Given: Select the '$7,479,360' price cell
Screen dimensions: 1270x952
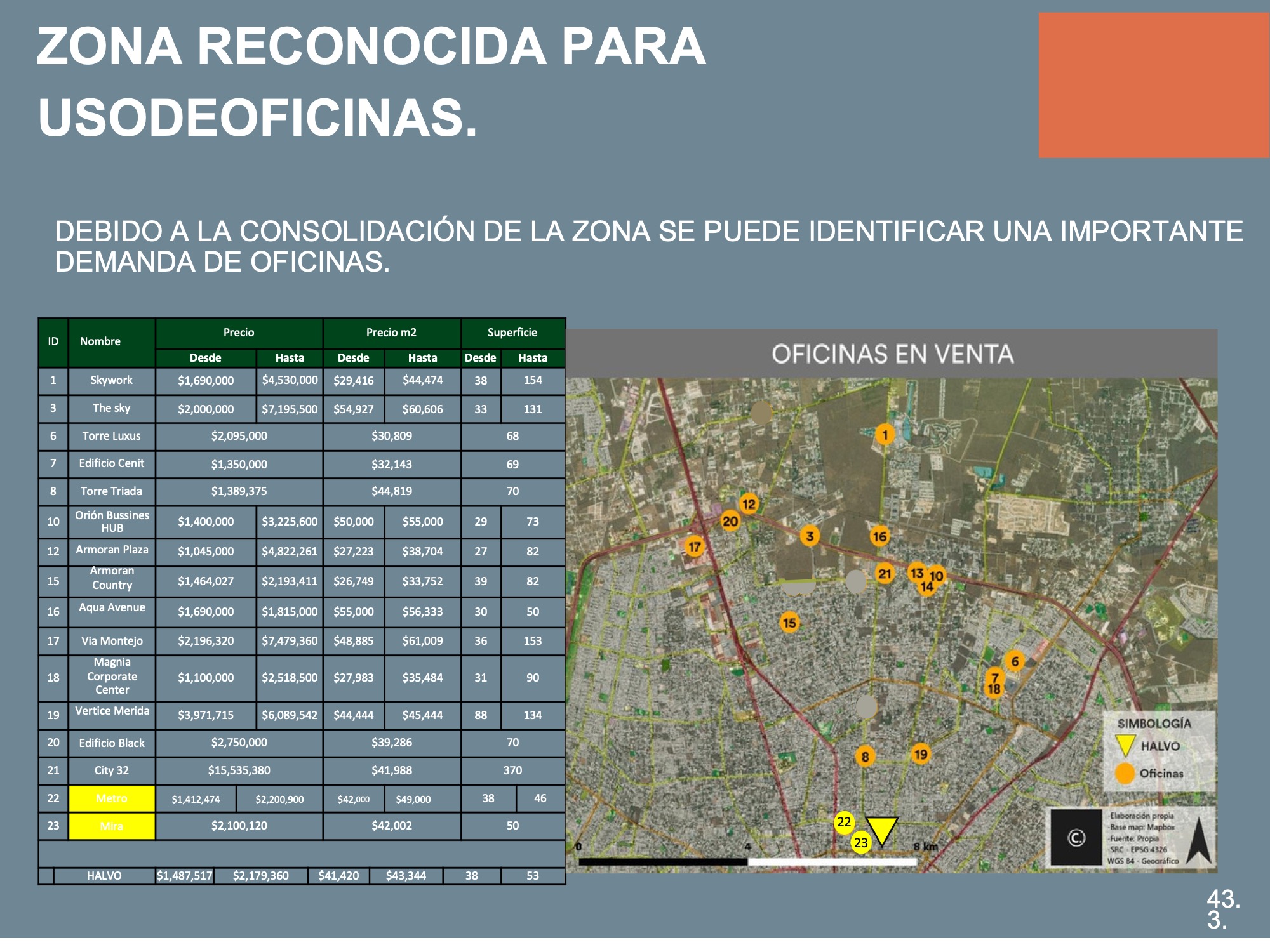Looking at the screenshot, I should (290, 641).
